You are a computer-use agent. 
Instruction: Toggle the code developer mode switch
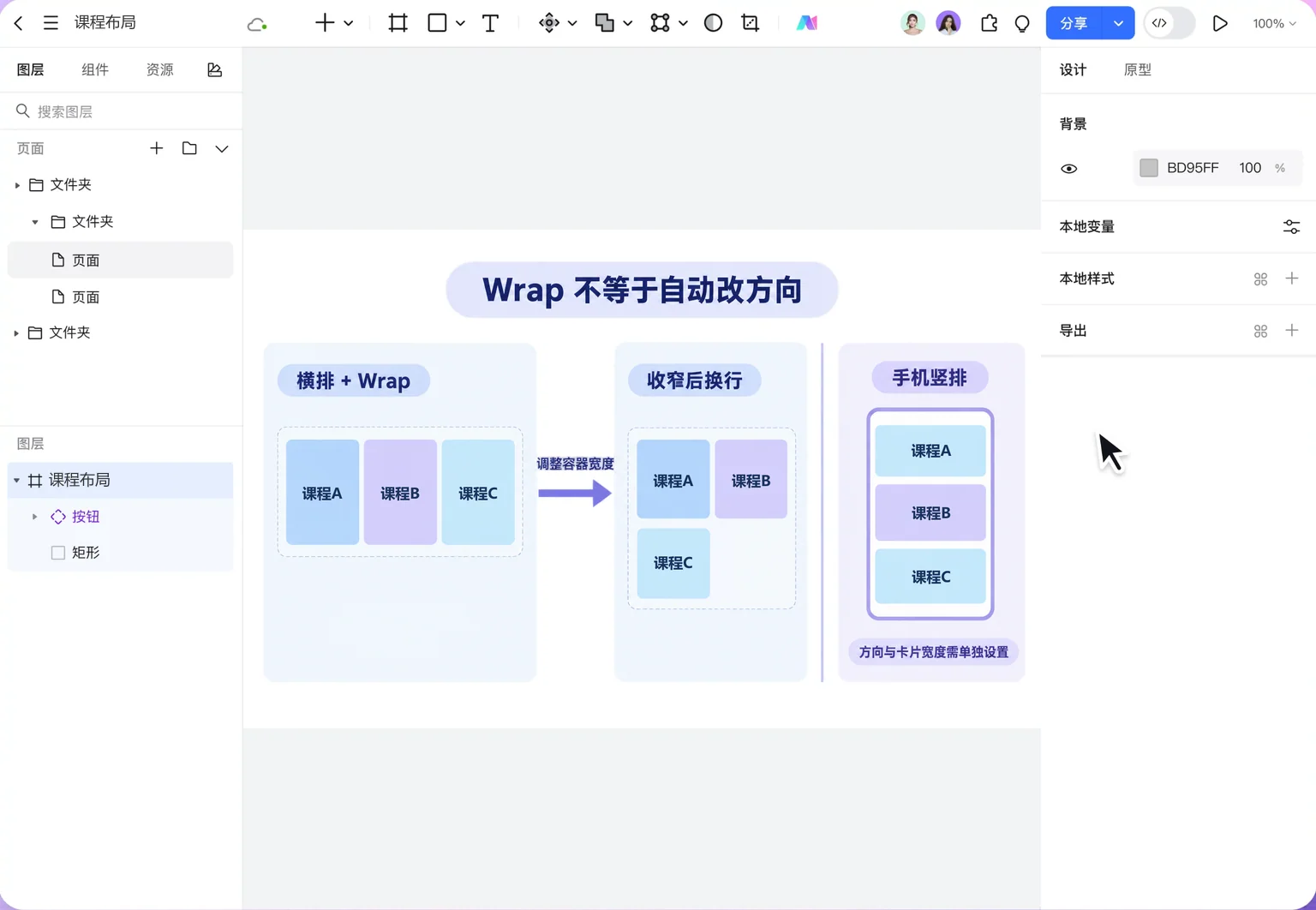(x=1169, y=23)
